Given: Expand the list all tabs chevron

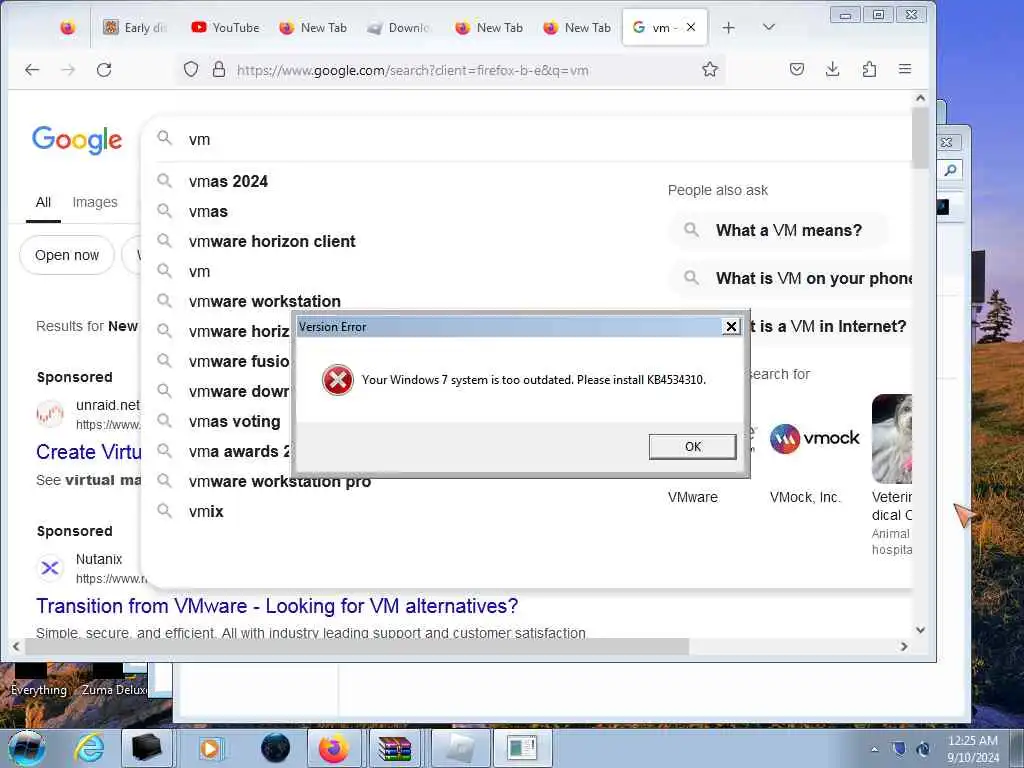Looking at the screenshot, I should coord(769,27).
